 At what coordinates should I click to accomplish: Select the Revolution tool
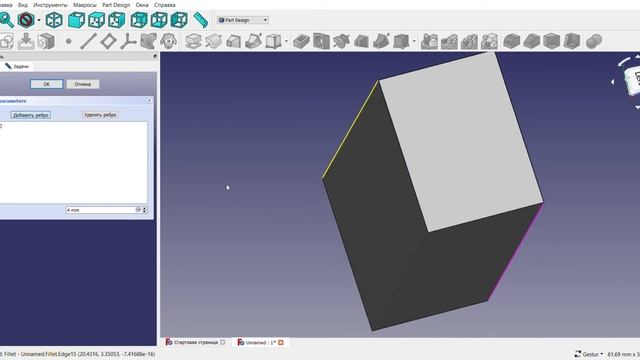pos(213,41)
